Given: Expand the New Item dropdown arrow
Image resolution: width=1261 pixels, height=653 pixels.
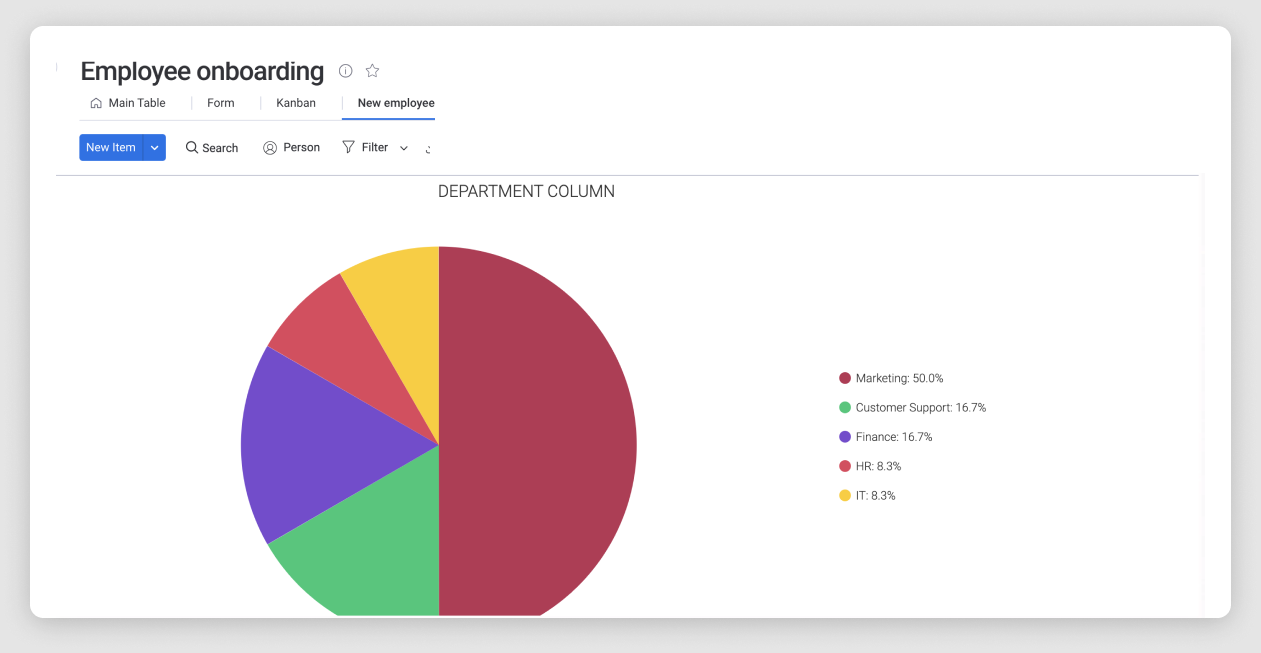Looking at the screenshot, I should pyautogui.click(x=154, y=148).
